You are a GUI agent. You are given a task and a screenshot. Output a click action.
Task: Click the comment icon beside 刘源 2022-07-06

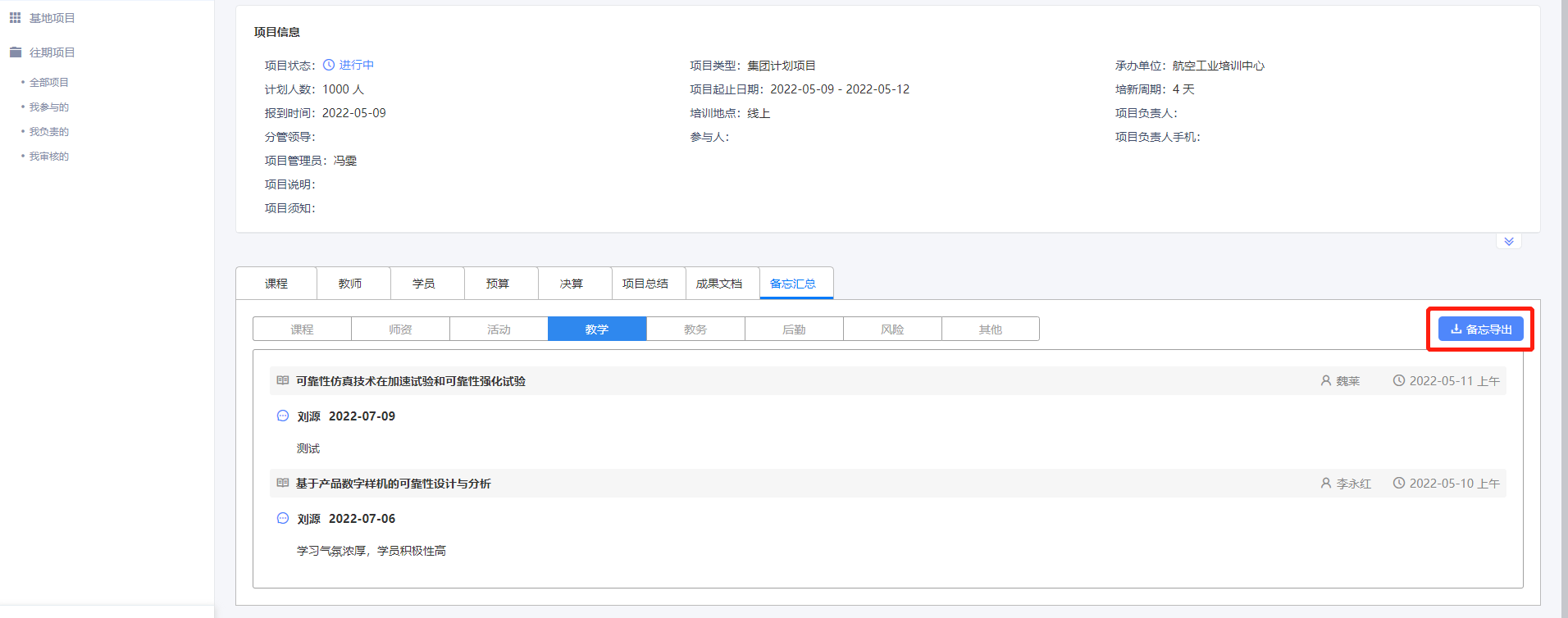click(x=283, y=518)
